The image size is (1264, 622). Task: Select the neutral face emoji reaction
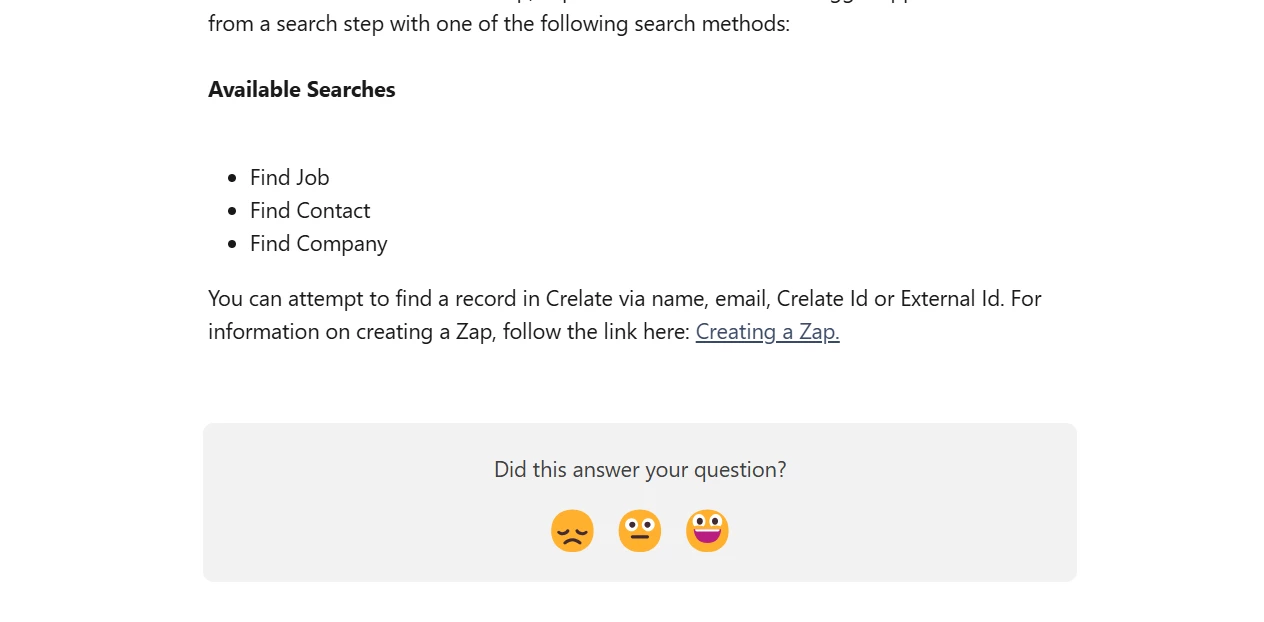tap(640, 531)
